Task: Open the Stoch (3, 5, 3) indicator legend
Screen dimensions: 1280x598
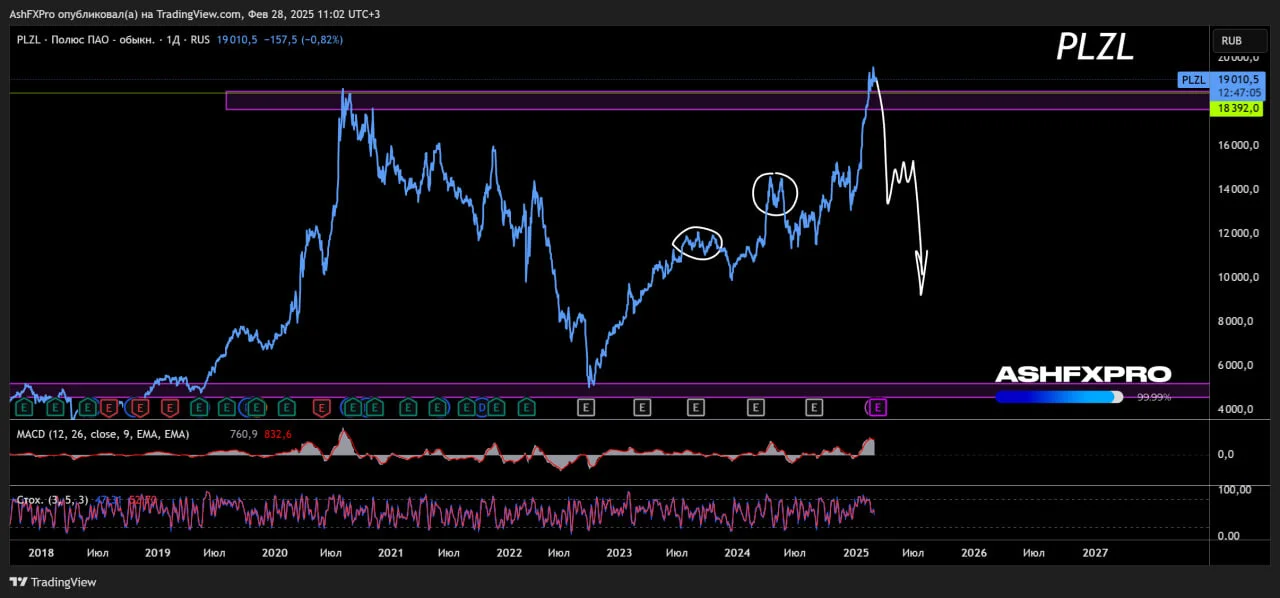Action: (53, 499)
